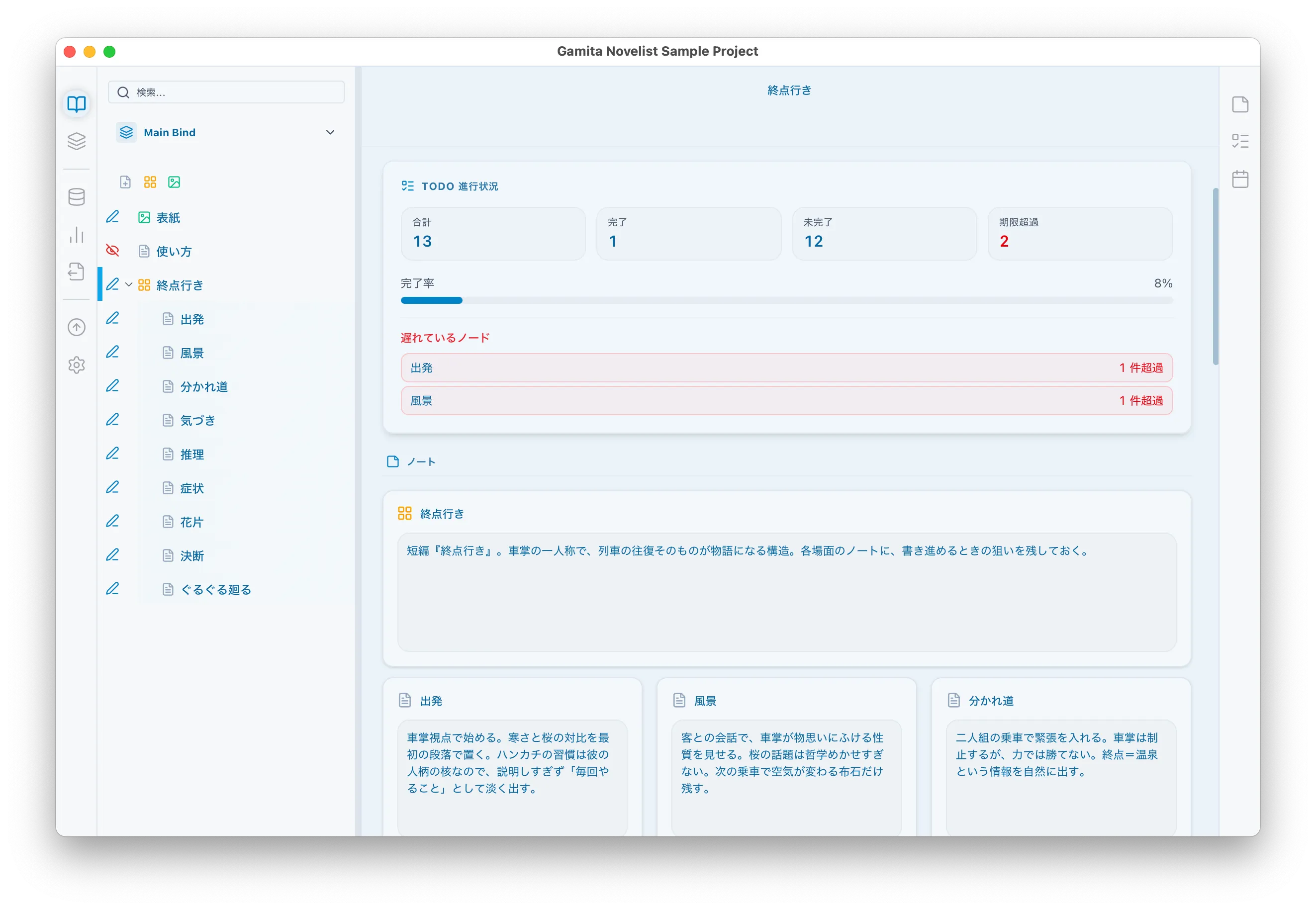Click document icon on 分かれ道 note card
Viewport: 1316px width, 910px height.
click(953, 700)
